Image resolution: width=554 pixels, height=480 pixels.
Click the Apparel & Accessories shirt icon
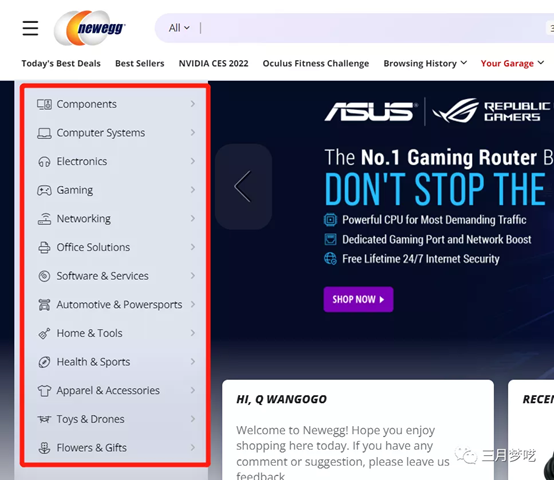(x=44, y=391)
